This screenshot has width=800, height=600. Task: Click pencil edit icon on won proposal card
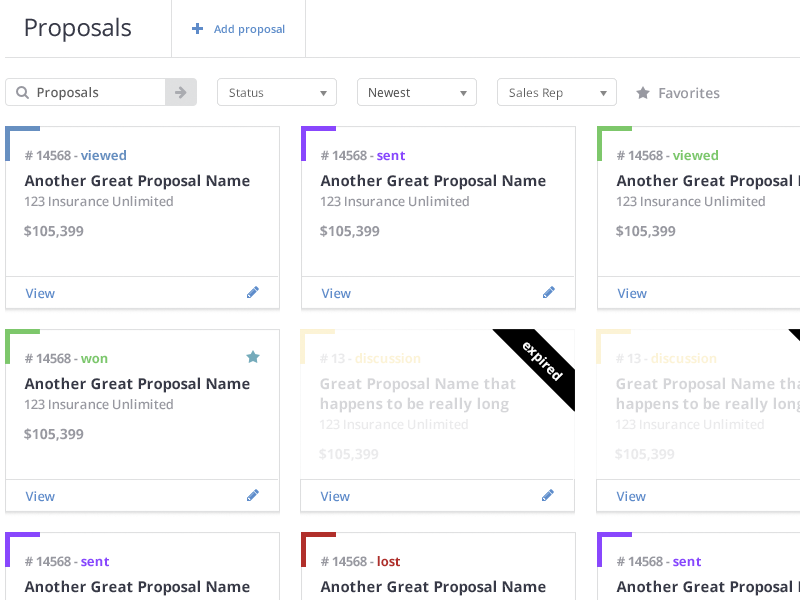(x=253, y=496)
